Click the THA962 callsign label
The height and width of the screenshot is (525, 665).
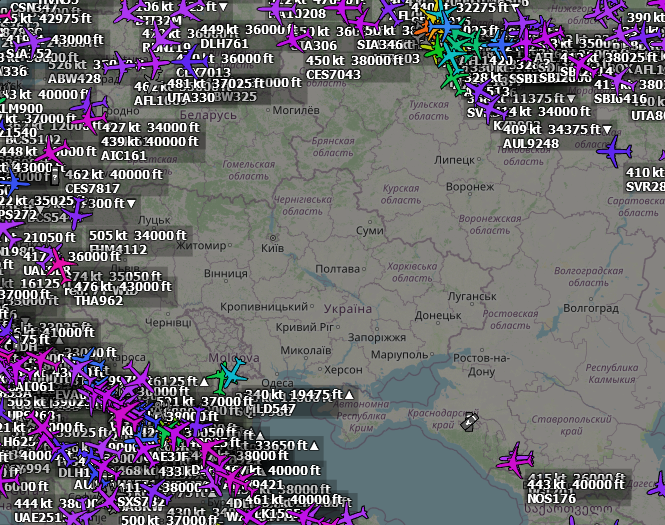[x=98, y=301]
